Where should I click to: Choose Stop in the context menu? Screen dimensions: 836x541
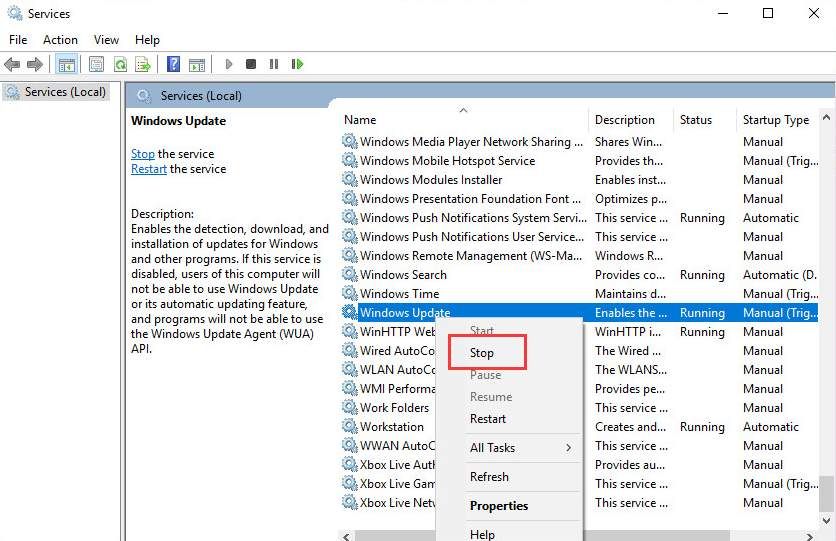click(x=482, y=352)
